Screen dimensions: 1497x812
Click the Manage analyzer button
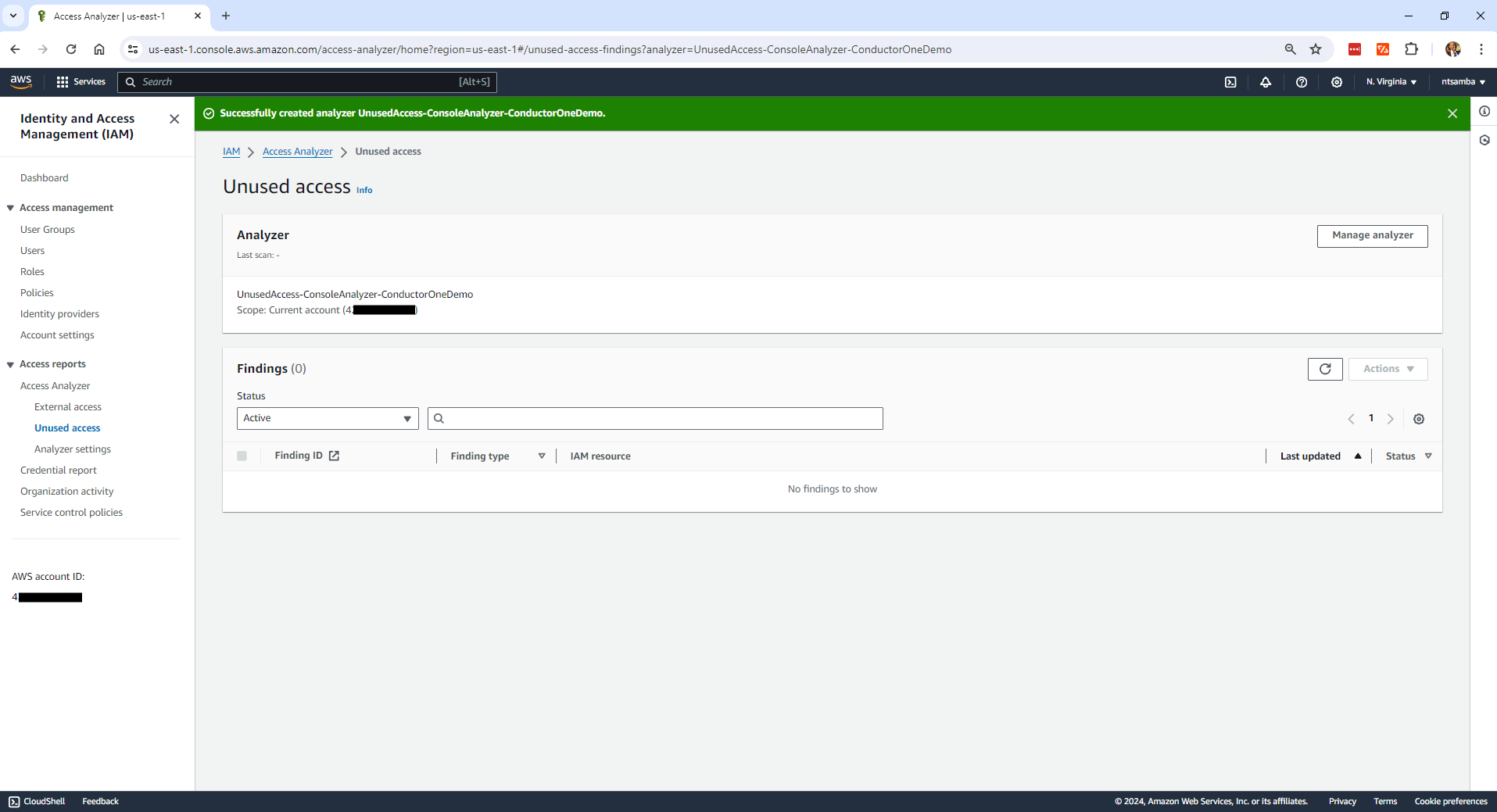pos(1372,235)
